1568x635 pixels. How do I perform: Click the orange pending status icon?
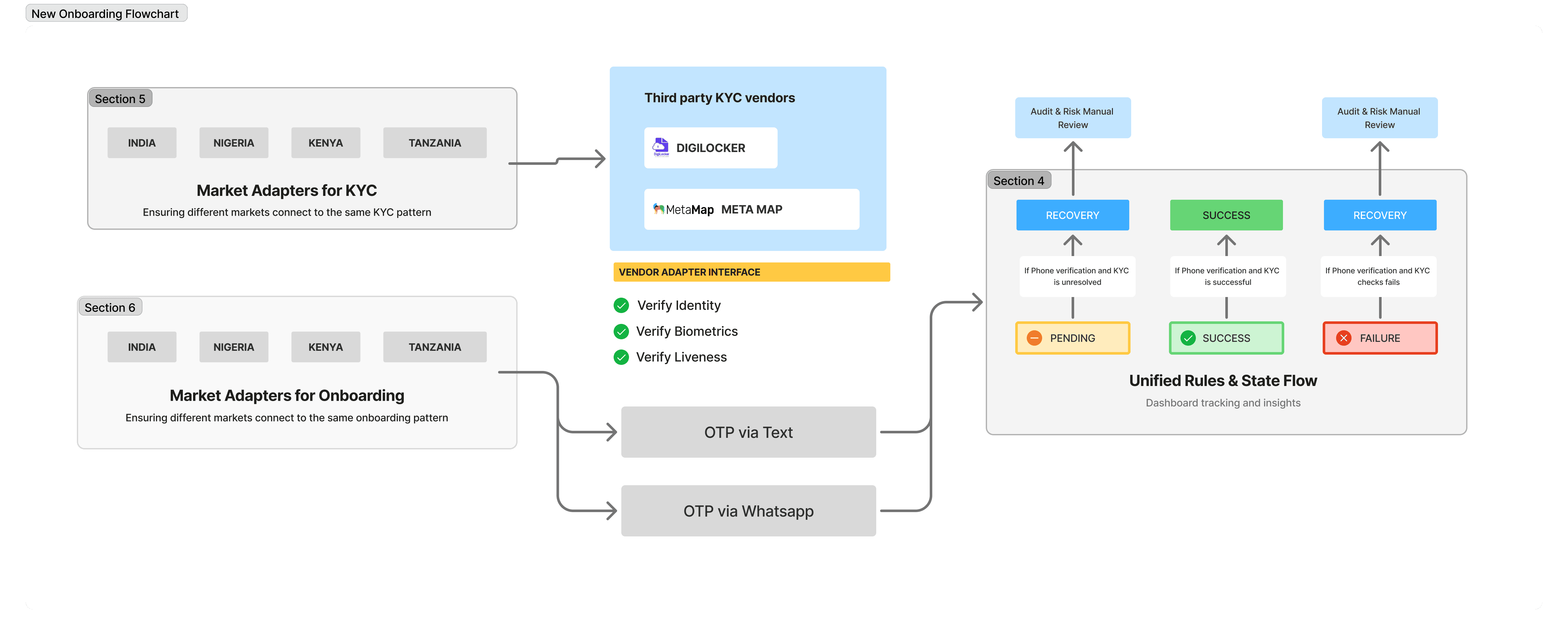(x=1034, y=338)
